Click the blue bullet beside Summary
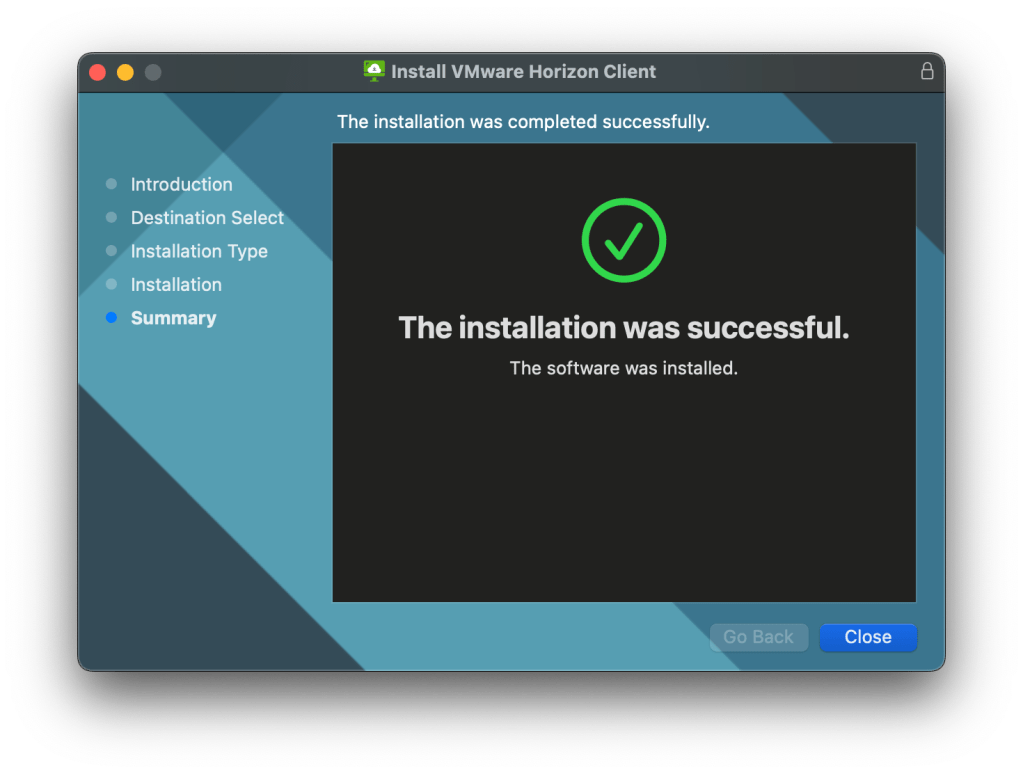1023x774 pixels. point(111,318)
